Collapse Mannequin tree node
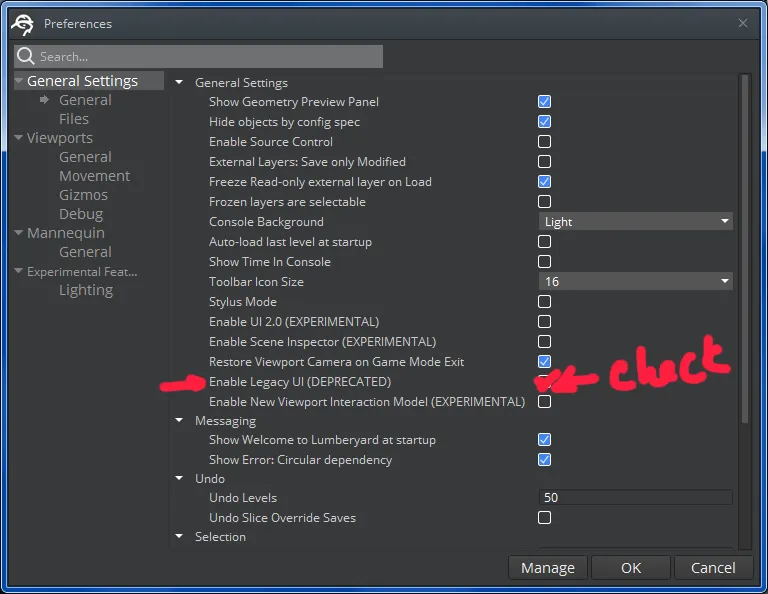The image size is (768, 594). click(x=19, y=233)
